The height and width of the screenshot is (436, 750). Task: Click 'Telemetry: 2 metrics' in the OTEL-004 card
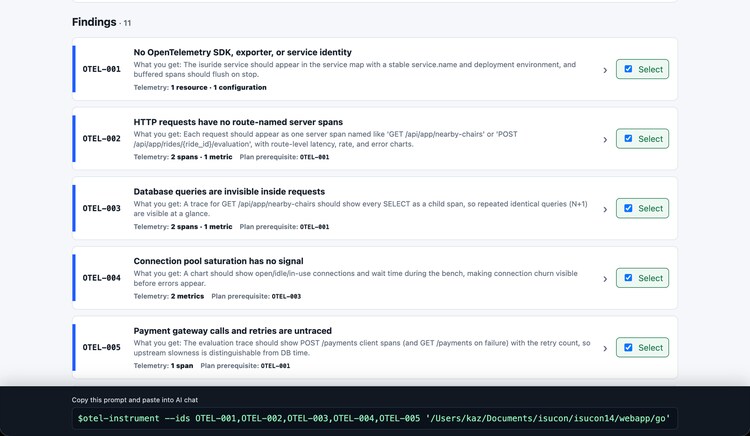point(169,296)
